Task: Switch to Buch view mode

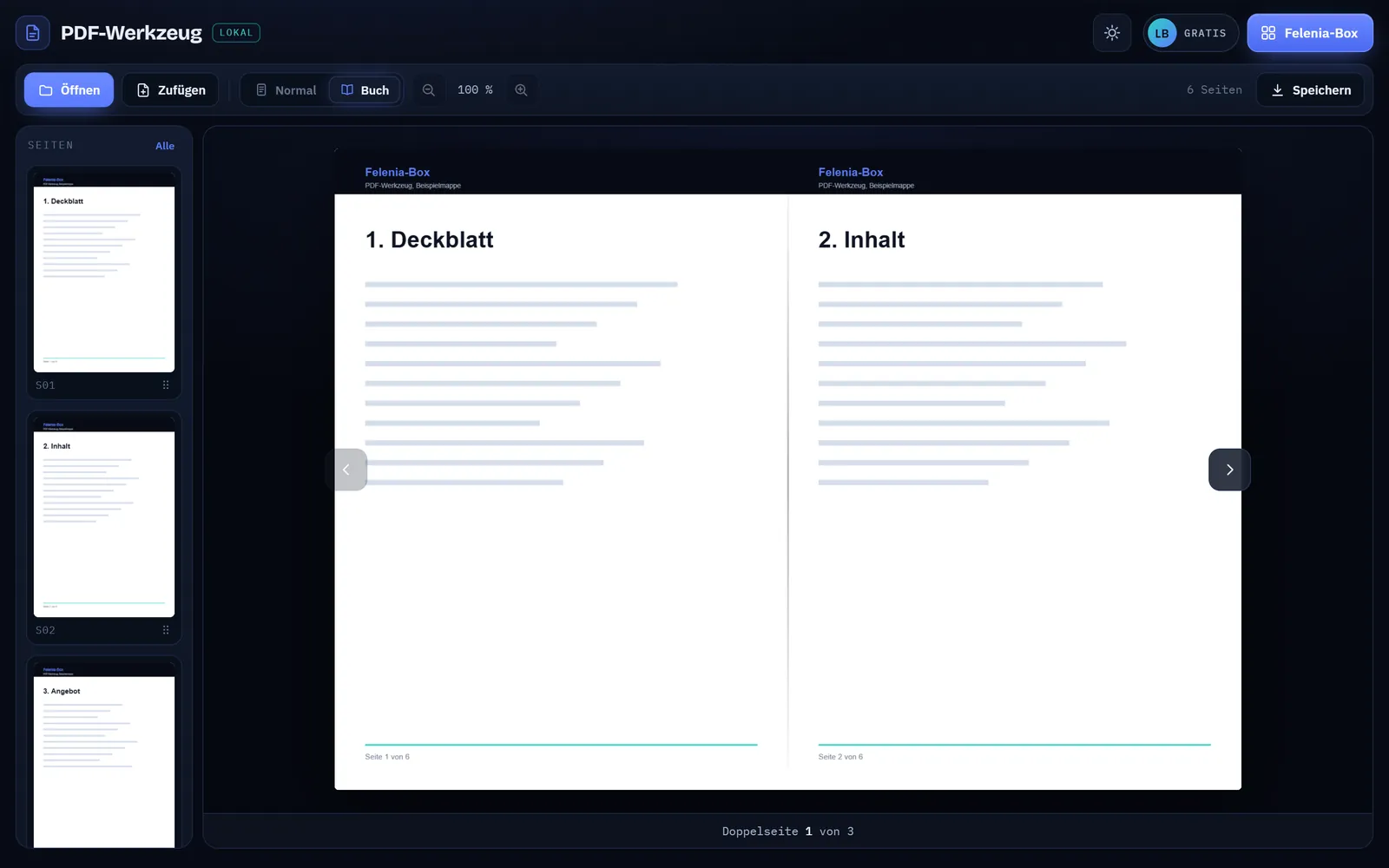Action: click(x=365, y=89)
